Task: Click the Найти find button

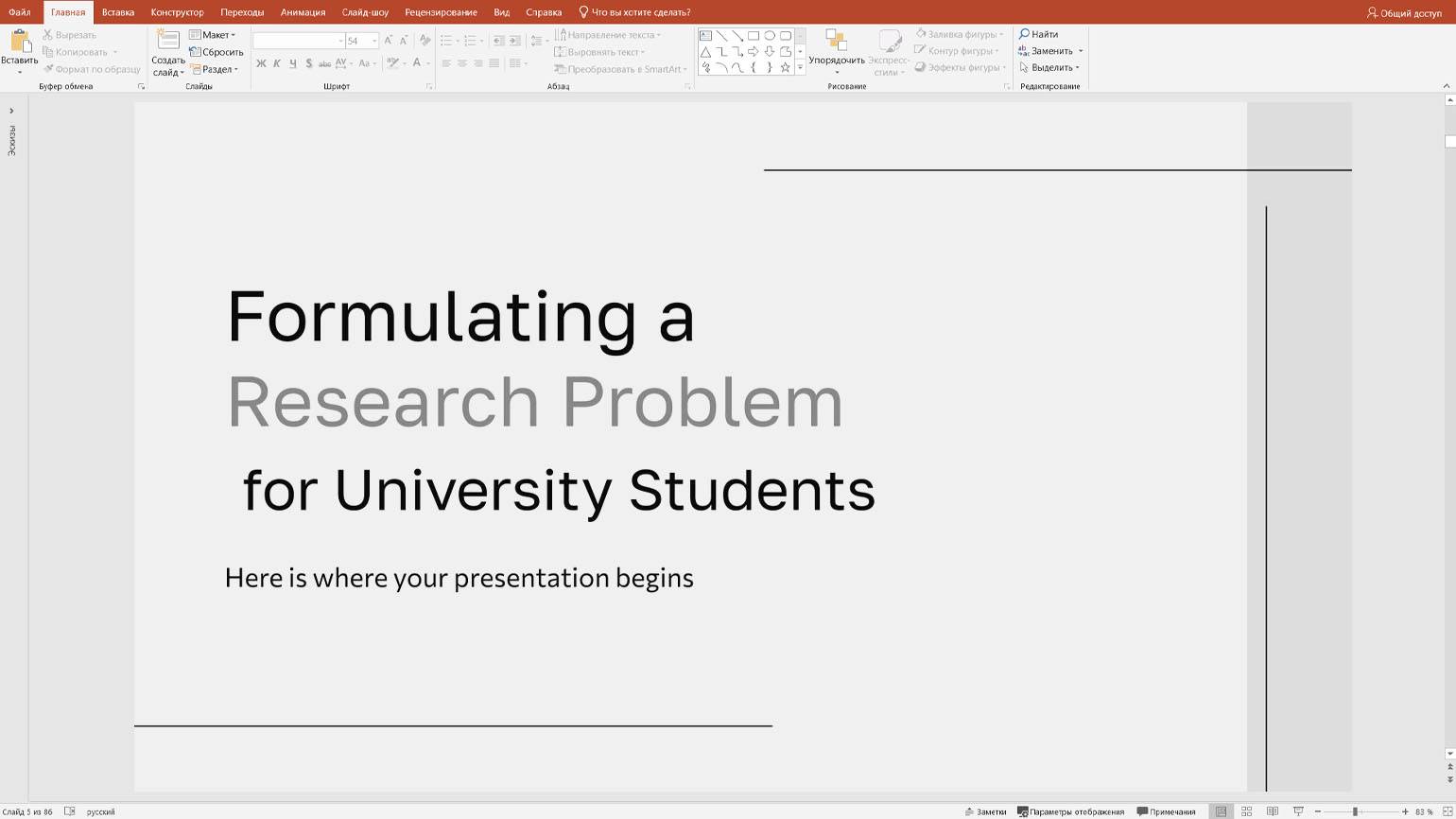Action: (1038, 34)
